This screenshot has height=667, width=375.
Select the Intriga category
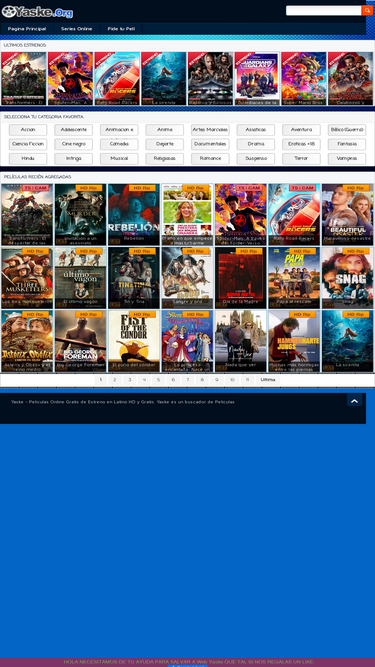pos(74,159)
